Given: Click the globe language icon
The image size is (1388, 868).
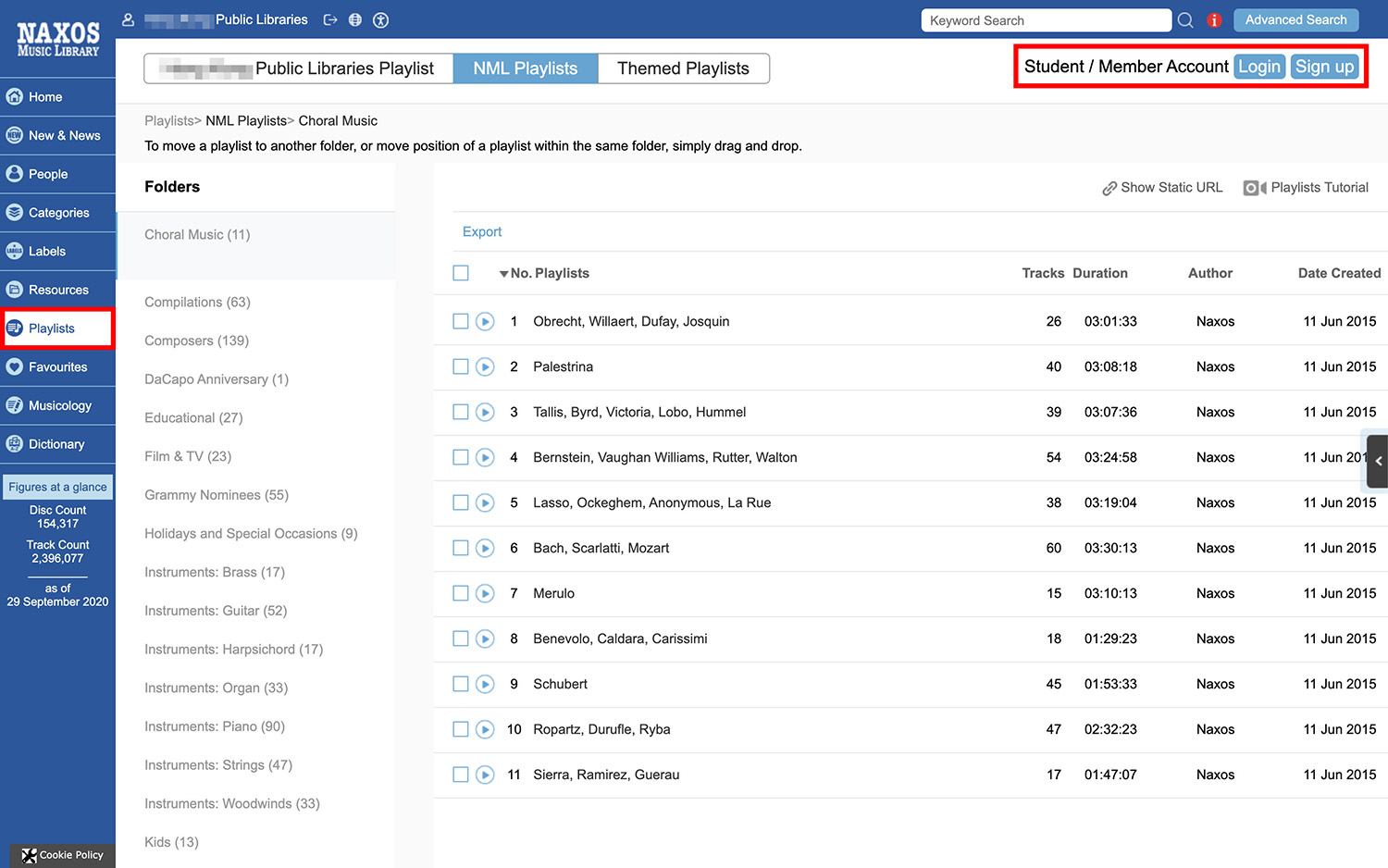Looking at the screenshot, I should click(355, 20).
